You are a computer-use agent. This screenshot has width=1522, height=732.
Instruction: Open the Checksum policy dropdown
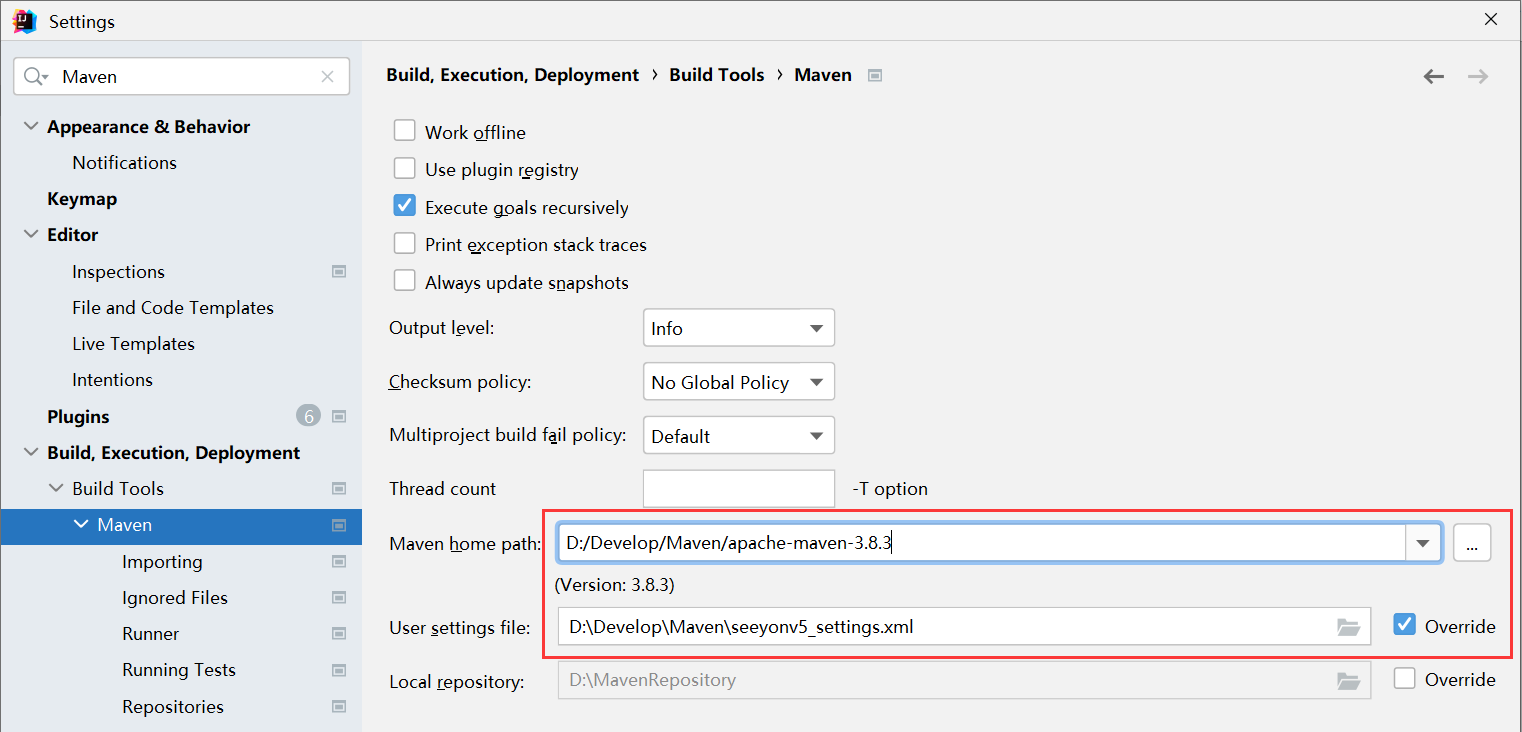tap(738, 382)
